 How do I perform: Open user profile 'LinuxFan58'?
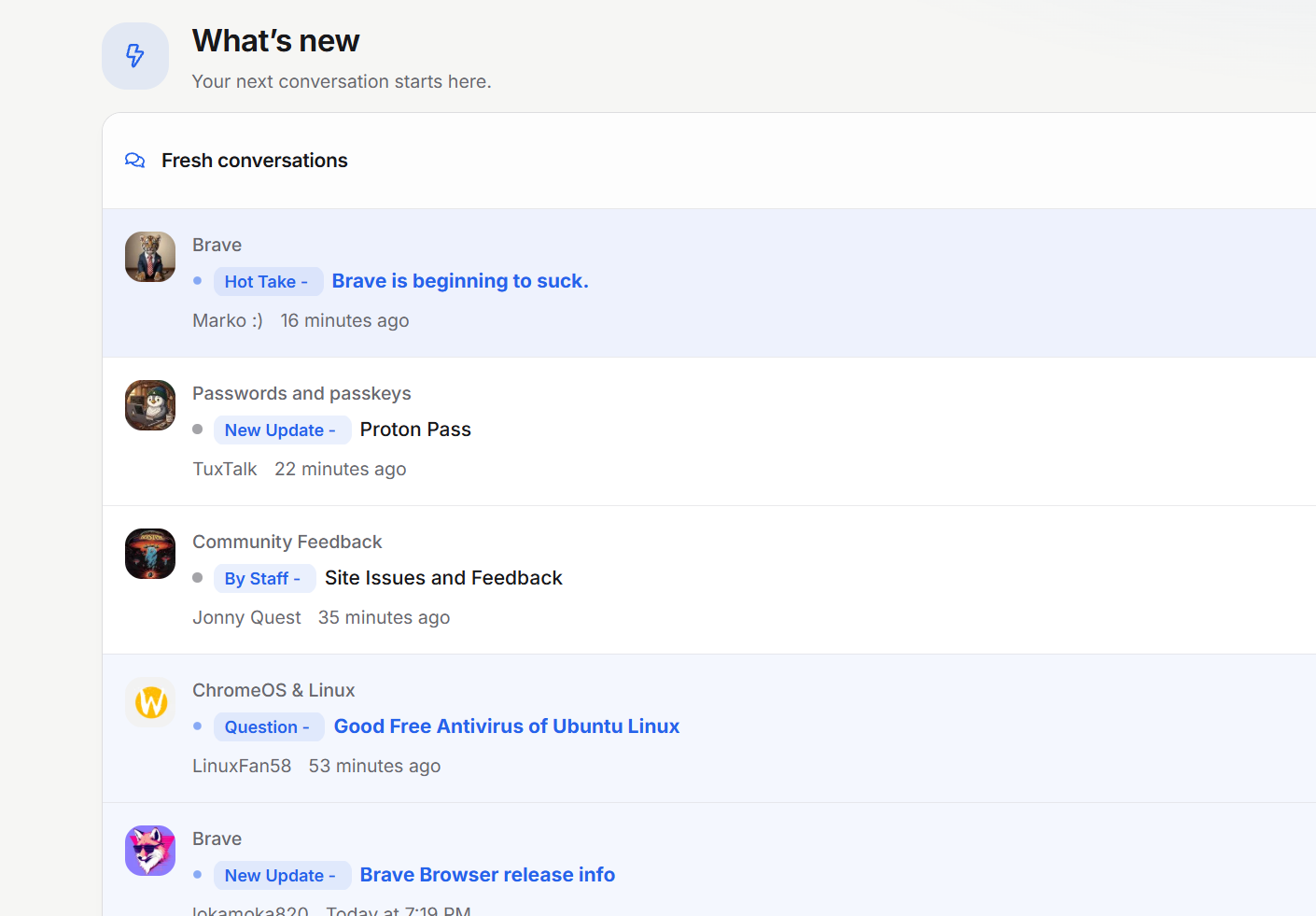point(242,766)
